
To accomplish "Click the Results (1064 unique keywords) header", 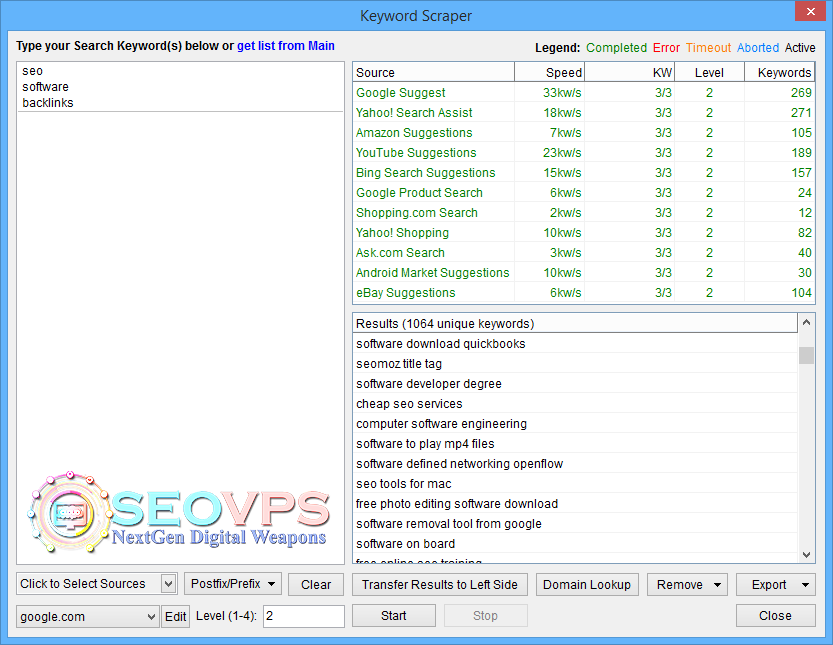I will pos(575,324).
